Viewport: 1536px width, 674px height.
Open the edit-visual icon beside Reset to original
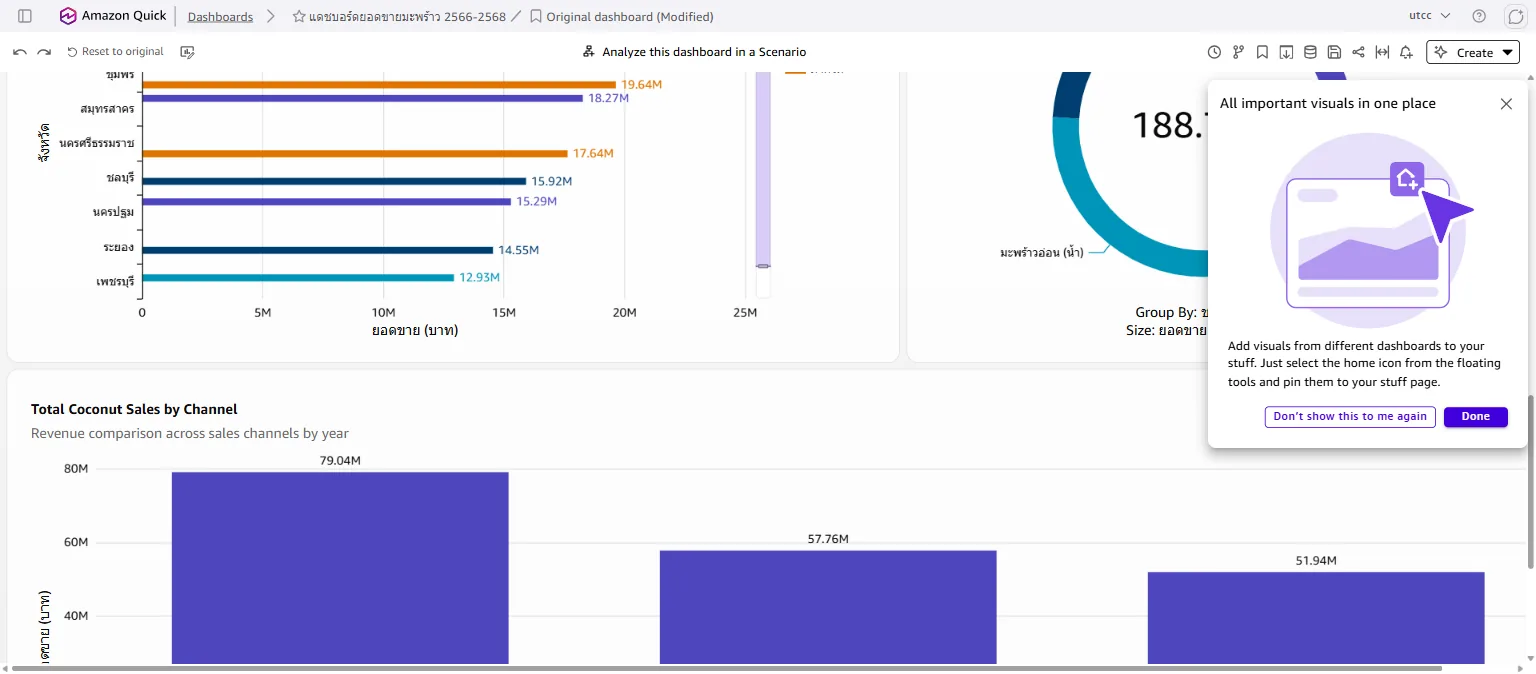187,52
